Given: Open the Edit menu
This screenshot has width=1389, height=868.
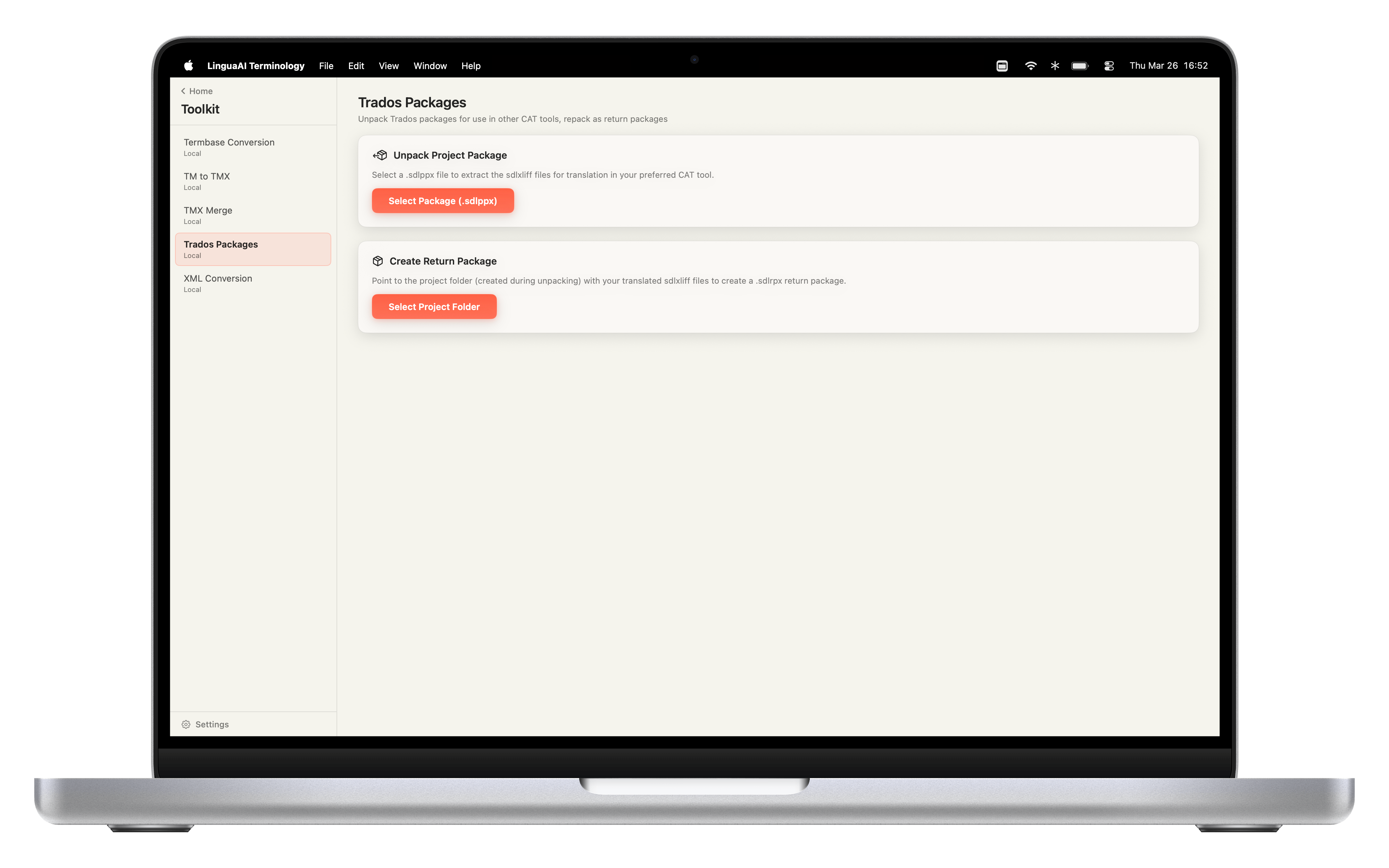Looking at the screenshot, I should [x=356, y=65].
